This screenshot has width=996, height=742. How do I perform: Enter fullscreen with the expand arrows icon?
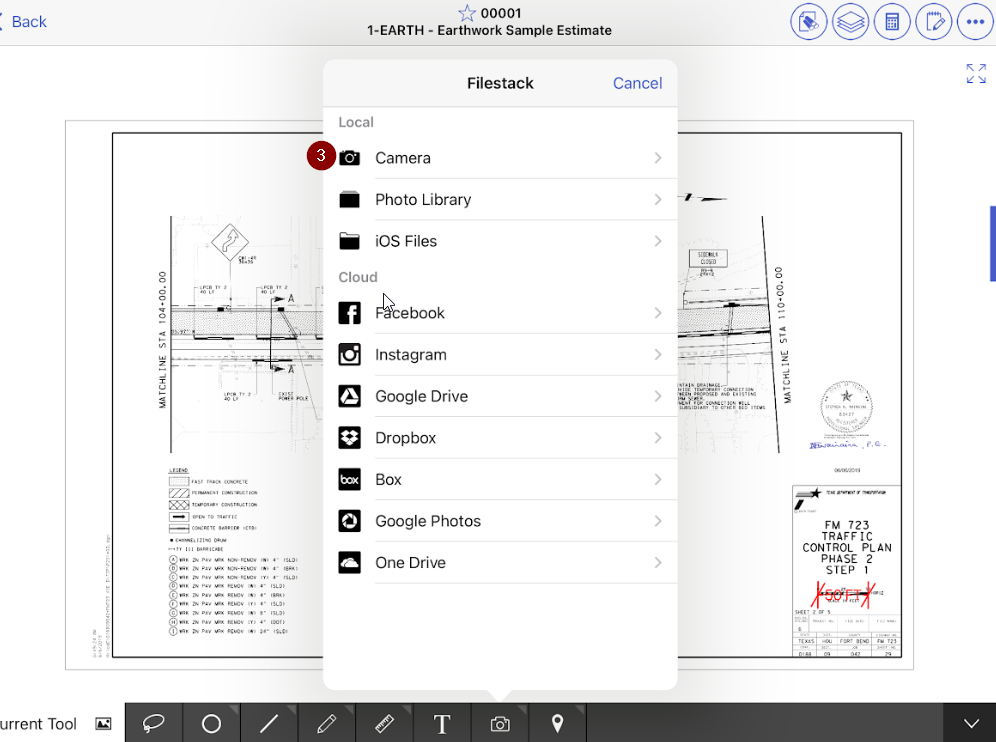tap(975, 73)
